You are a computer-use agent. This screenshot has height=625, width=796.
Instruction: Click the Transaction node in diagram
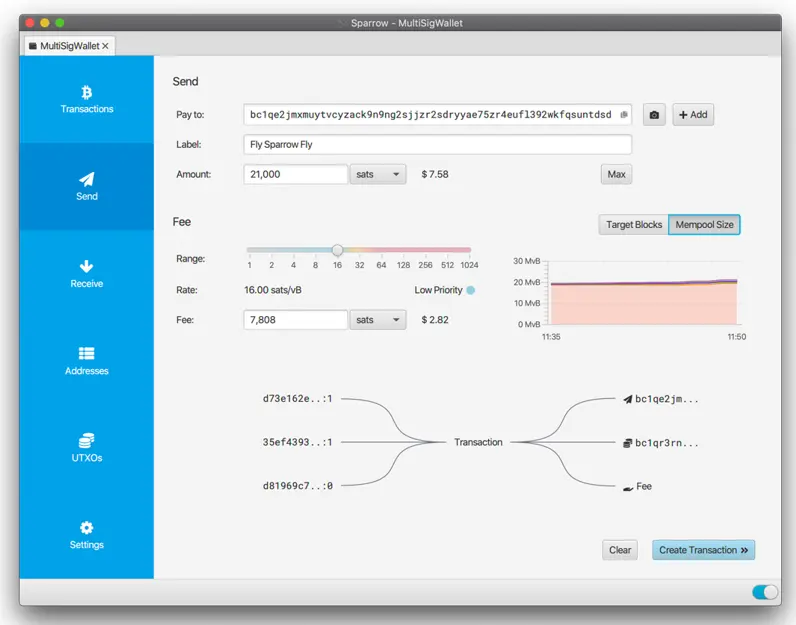click(478, 442)
